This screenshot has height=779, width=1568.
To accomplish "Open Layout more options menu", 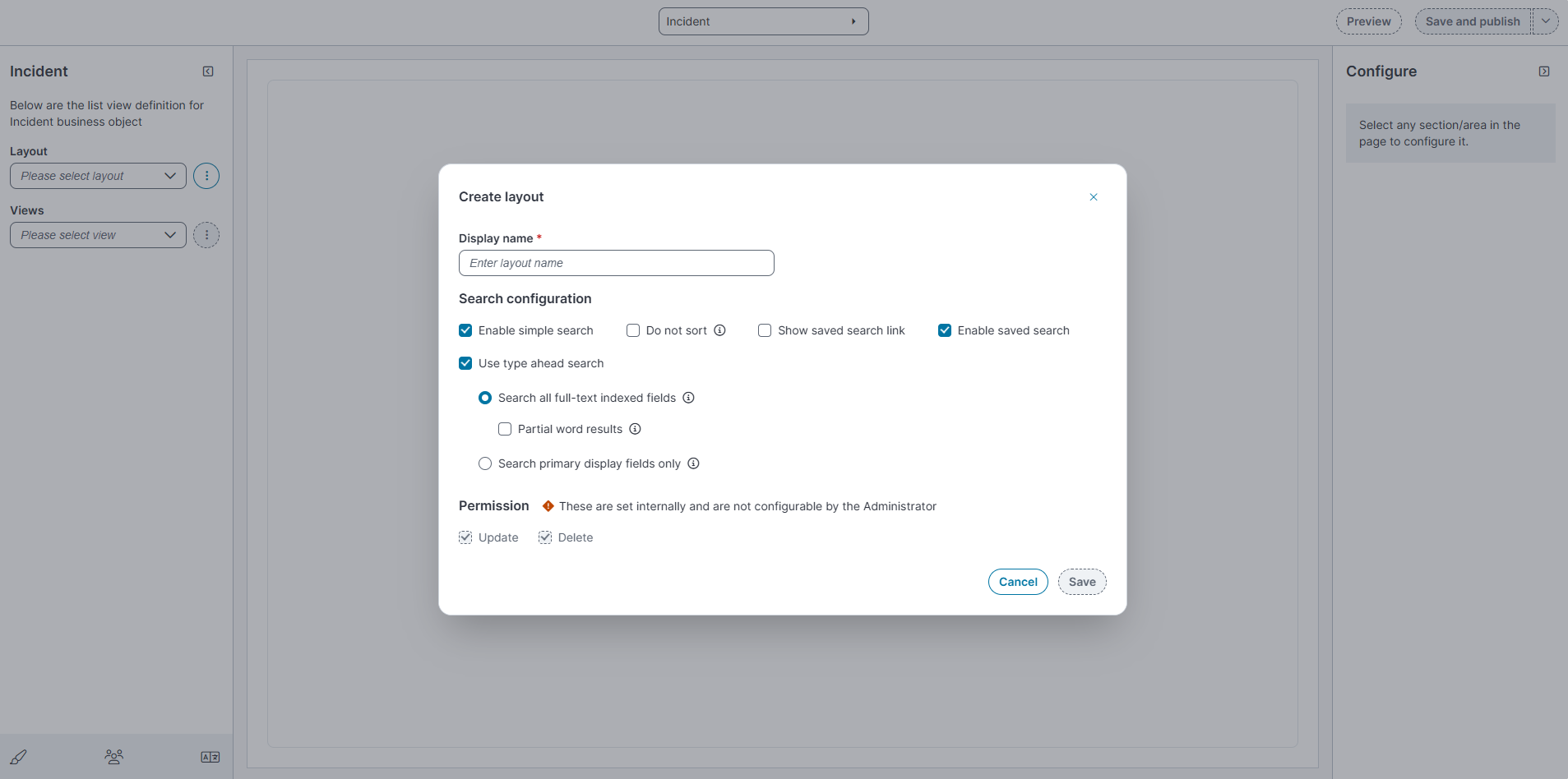I will [x=206, y=176].
